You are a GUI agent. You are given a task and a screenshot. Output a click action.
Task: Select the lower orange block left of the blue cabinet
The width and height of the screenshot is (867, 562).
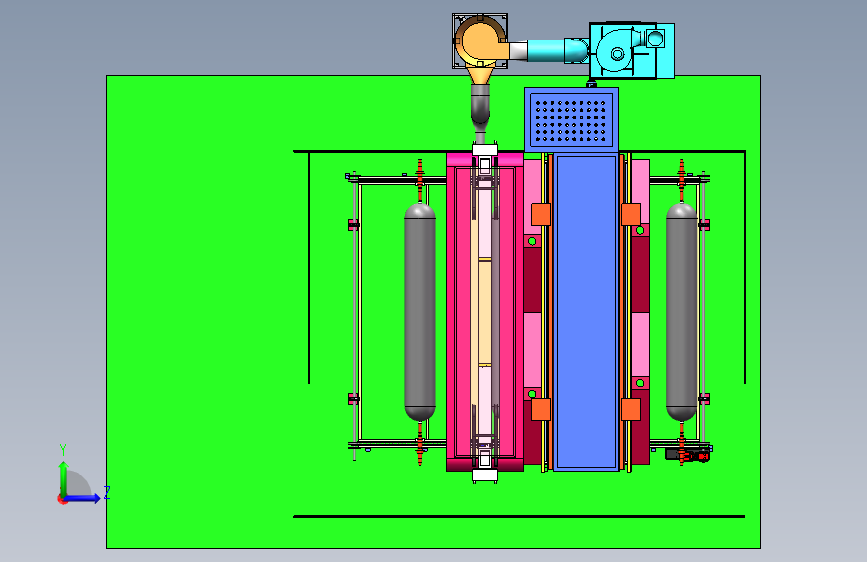click(x=541, y=410)
